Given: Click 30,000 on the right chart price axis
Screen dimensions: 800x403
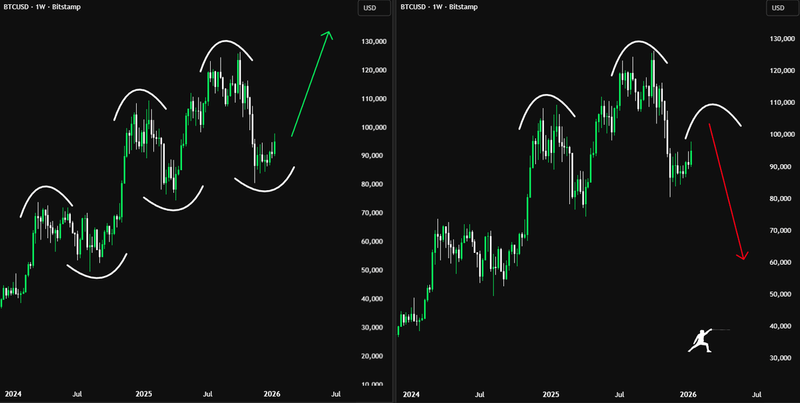Looking at the screenshot, I should point(781,358).
